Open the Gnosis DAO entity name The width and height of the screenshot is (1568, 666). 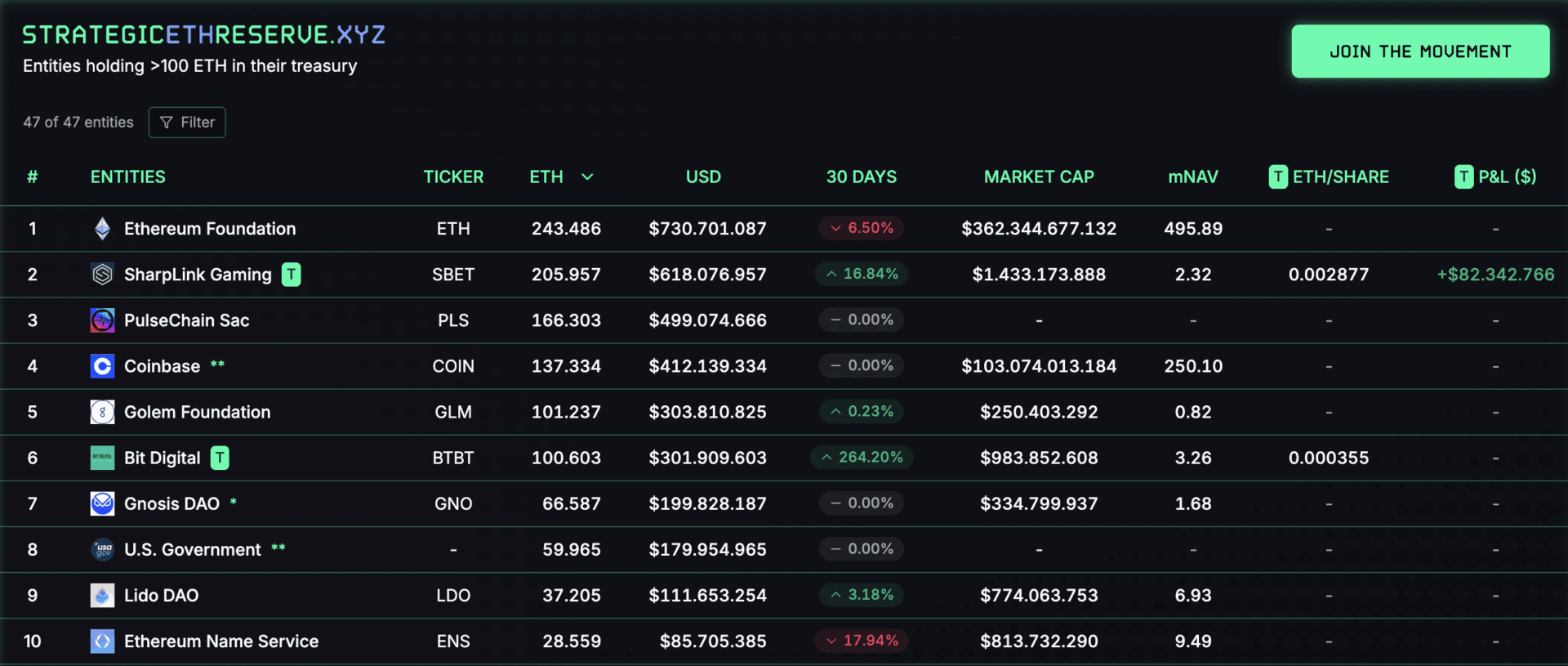[x=171, y=503]
